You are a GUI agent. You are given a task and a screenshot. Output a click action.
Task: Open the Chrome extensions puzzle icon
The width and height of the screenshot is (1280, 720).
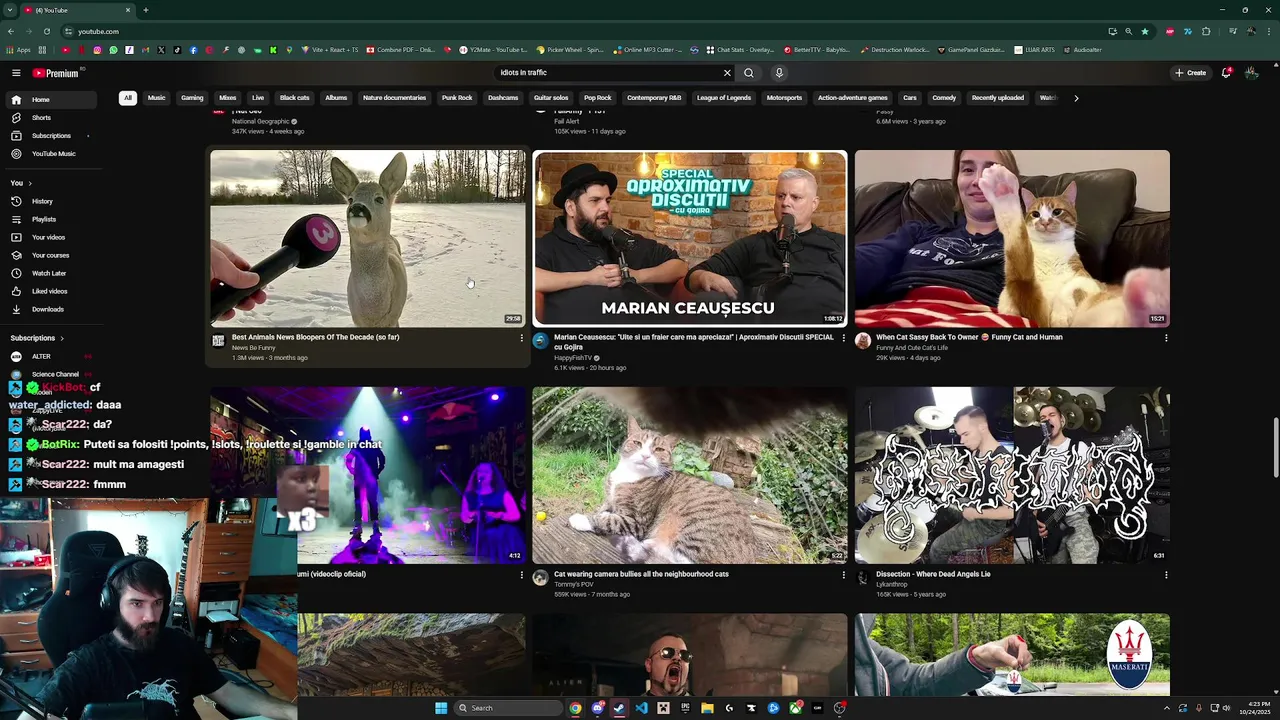click(1206, 31)
